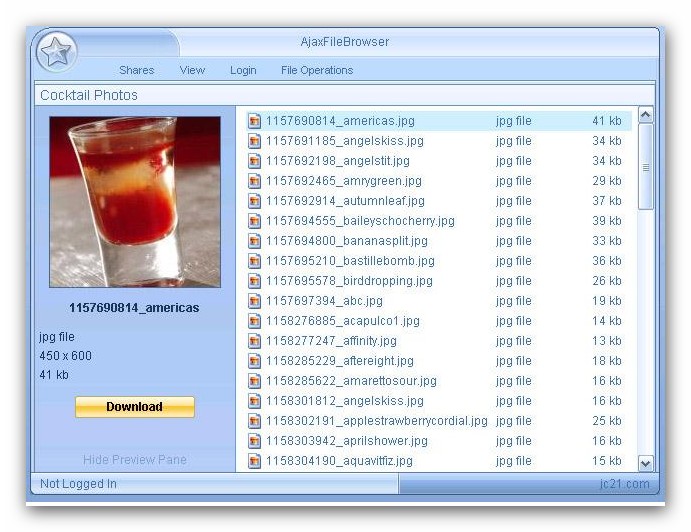
Task: Select file name 1158285229_aftereight.jpg
Action: [340, 361]
